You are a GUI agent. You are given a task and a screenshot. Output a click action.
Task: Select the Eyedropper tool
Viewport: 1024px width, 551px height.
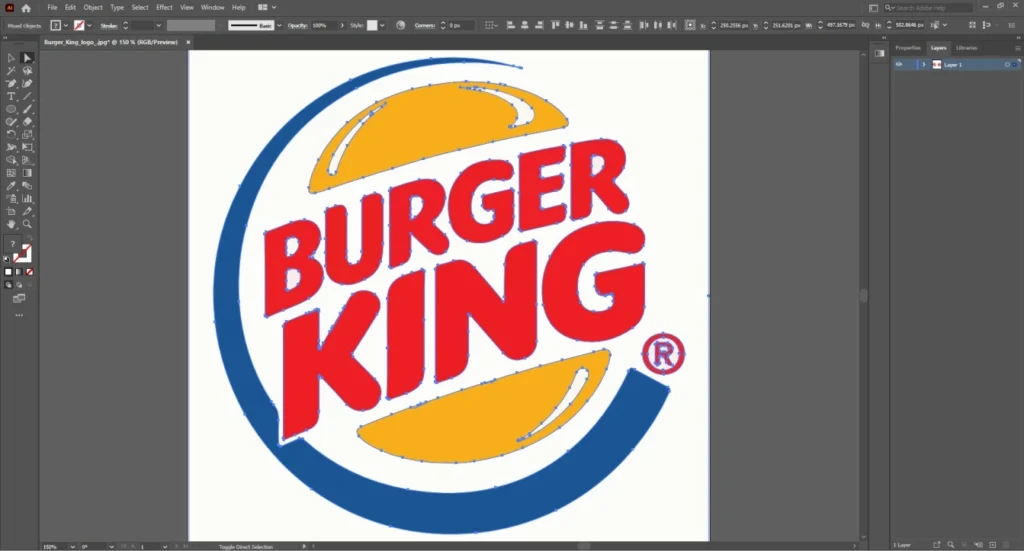11,186
